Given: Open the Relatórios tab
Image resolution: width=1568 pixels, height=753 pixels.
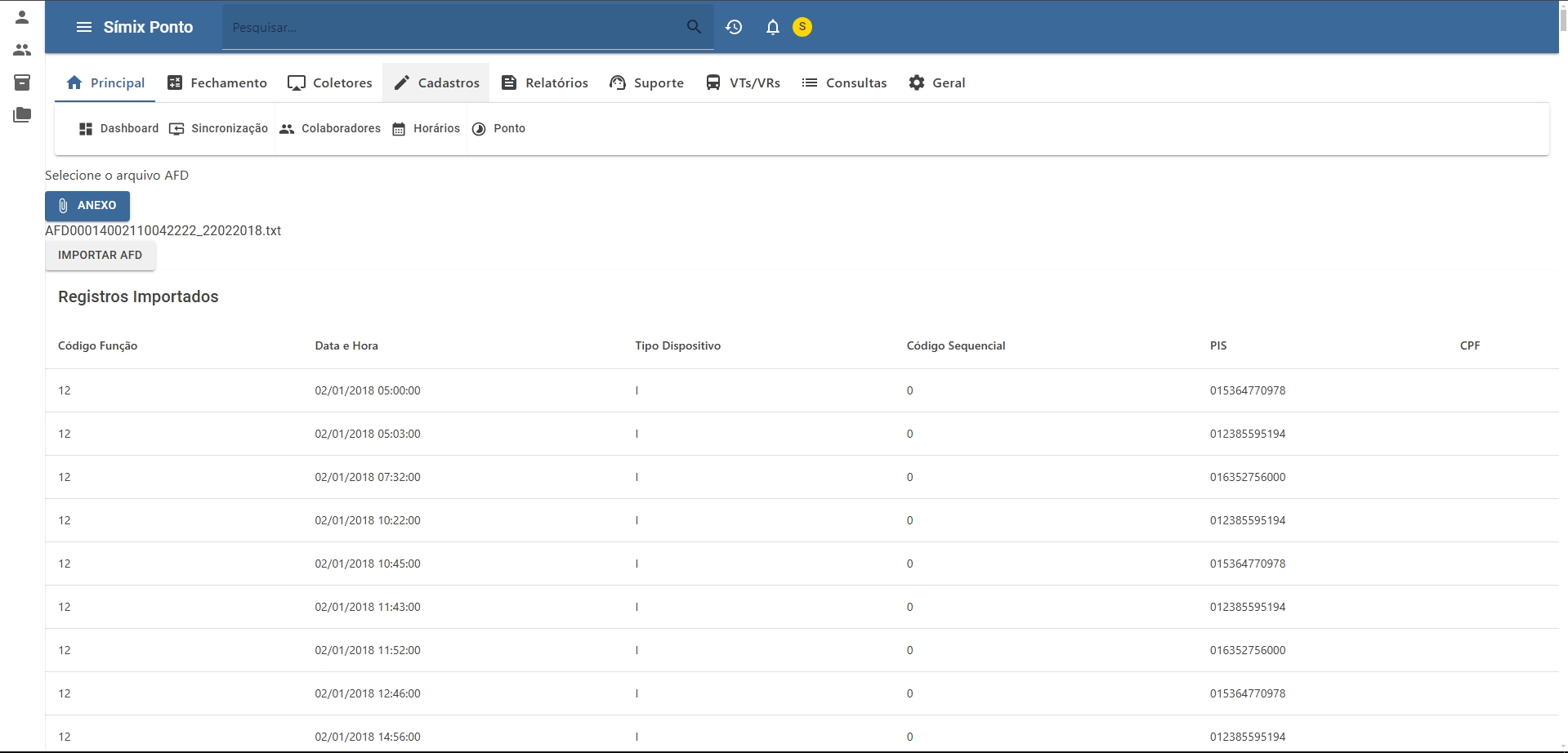Looking at the screenshot, I should [545, 82].
